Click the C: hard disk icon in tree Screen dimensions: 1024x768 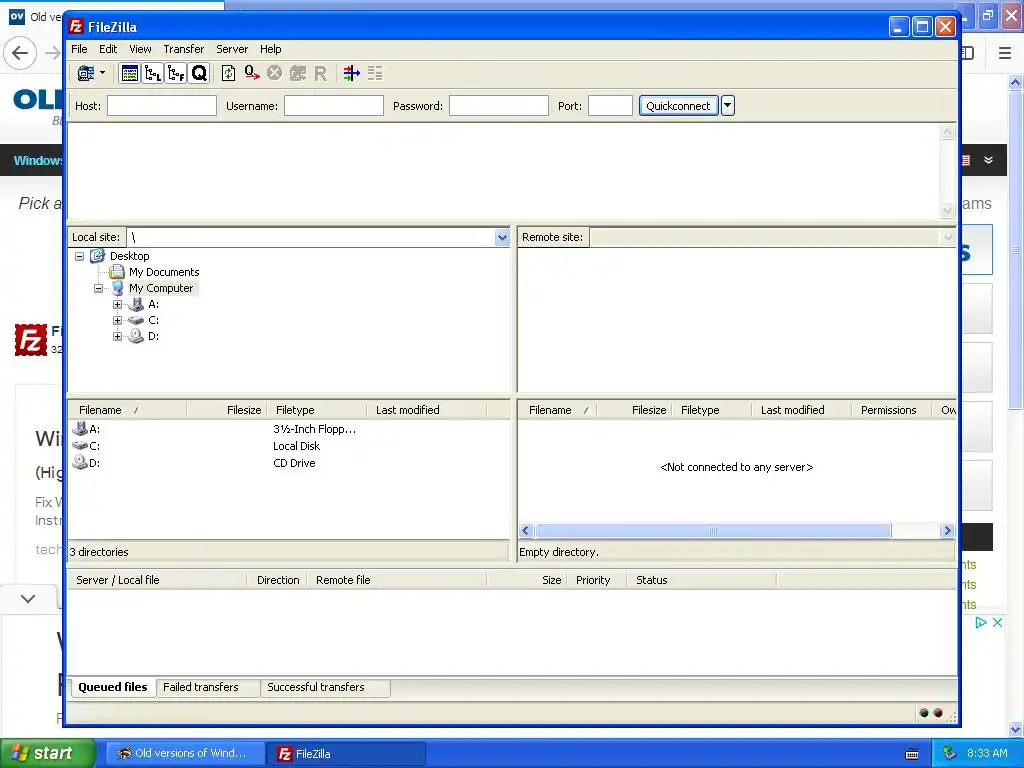(136, 320)
